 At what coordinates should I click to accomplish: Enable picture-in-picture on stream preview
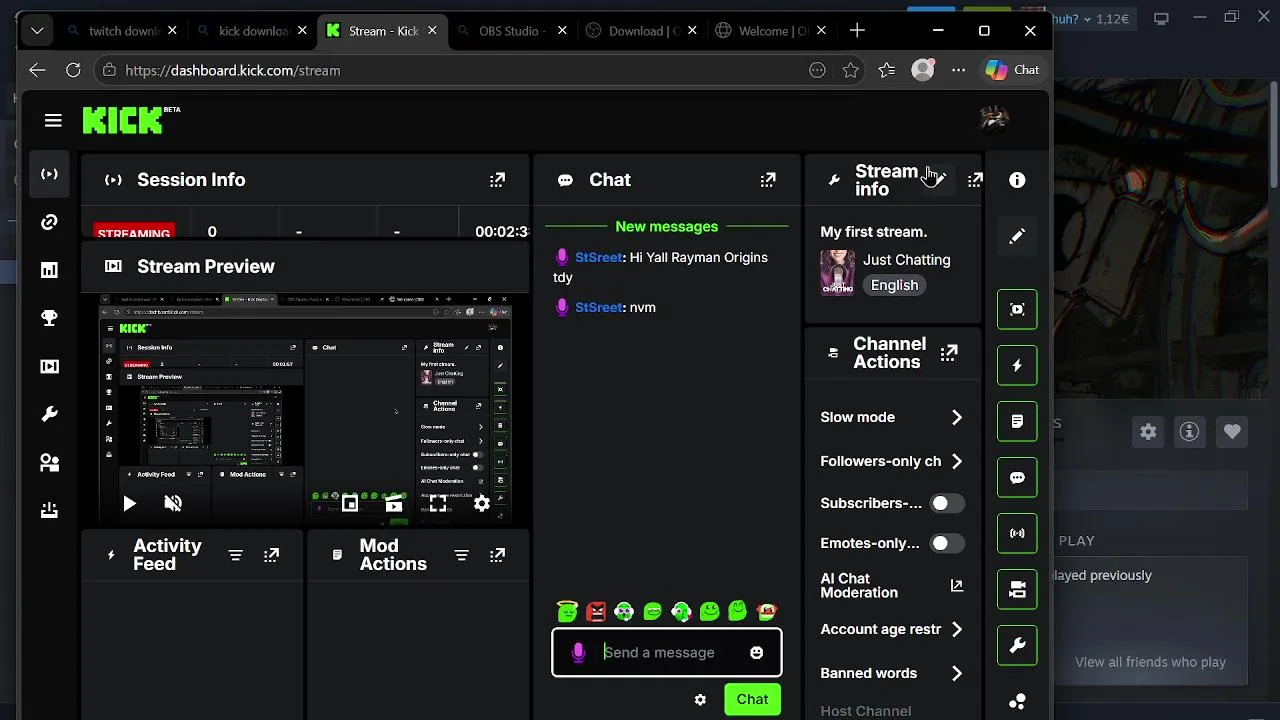click(x=350, y=503)
